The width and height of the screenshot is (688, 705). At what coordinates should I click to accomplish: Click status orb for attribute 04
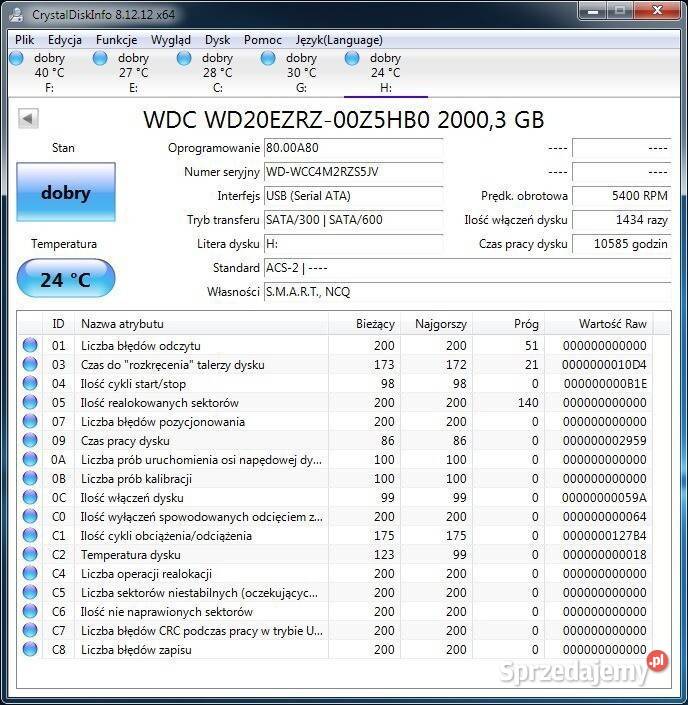click(30, 383)
